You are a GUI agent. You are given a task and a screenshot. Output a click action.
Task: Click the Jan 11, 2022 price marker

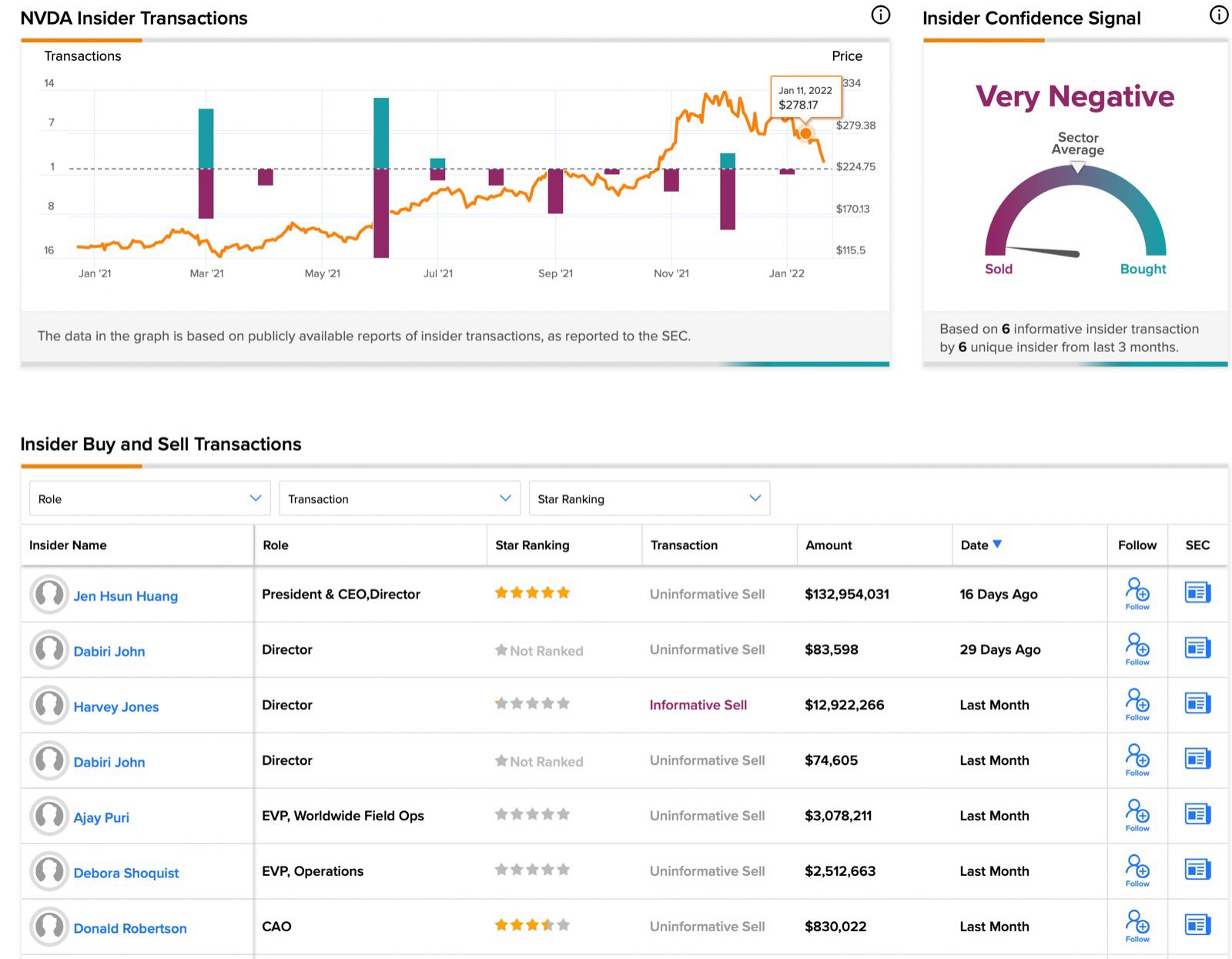pos(805,133)
